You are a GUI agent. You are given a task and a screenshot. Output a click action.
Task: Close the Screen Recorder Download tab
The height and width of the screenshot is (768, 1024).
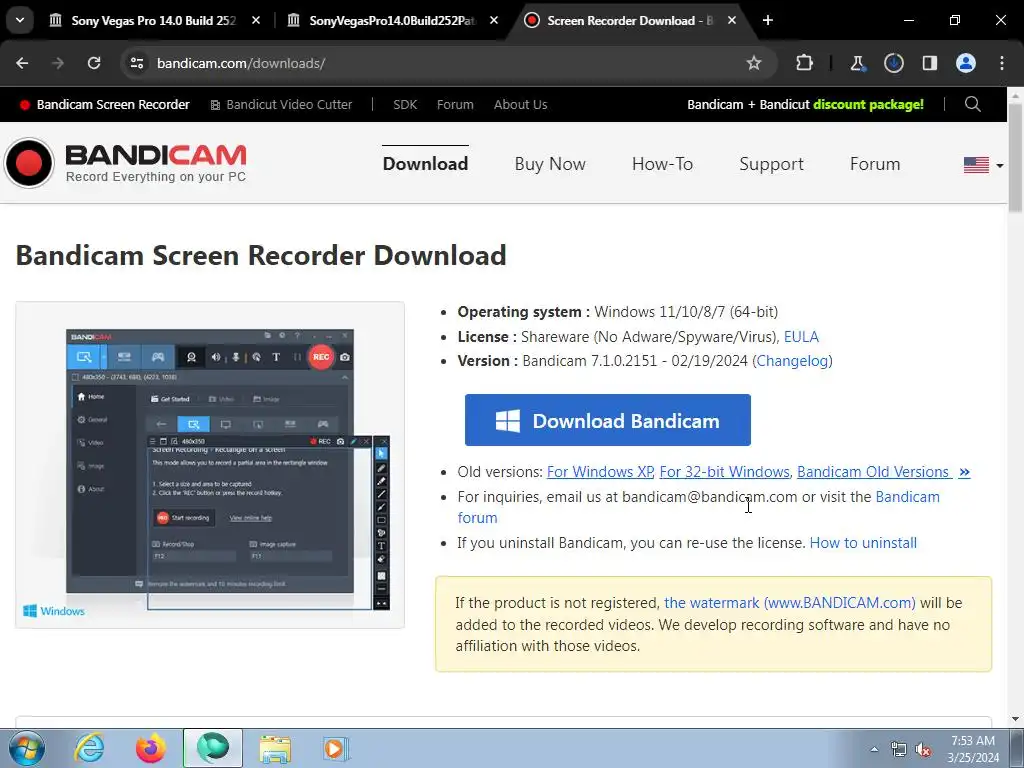coord(732,20)
